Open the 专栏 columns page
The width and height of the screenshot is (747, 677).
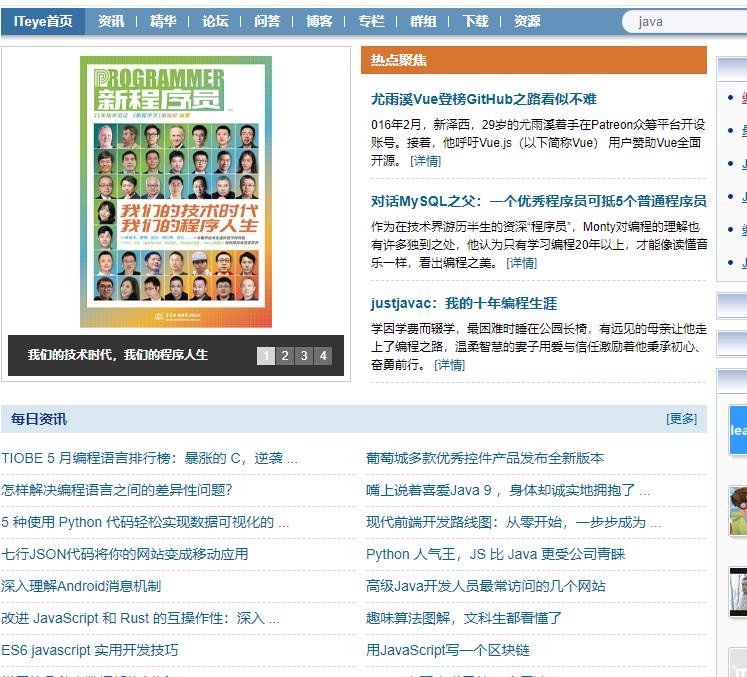[371, 21]
